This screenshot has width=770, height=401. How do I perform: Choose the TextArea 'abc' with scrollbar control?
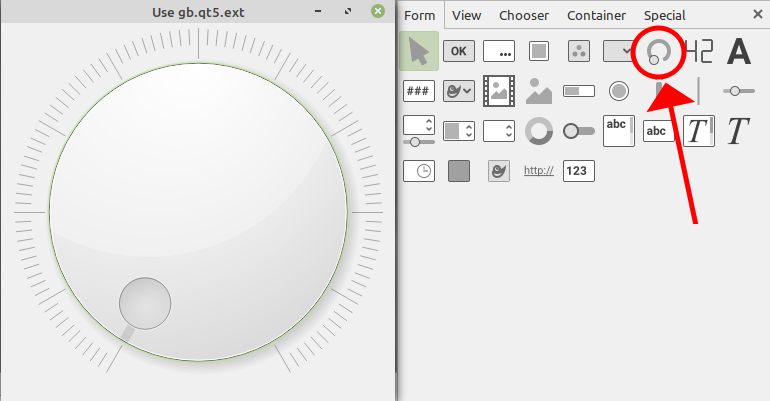[x=619, y=131]
